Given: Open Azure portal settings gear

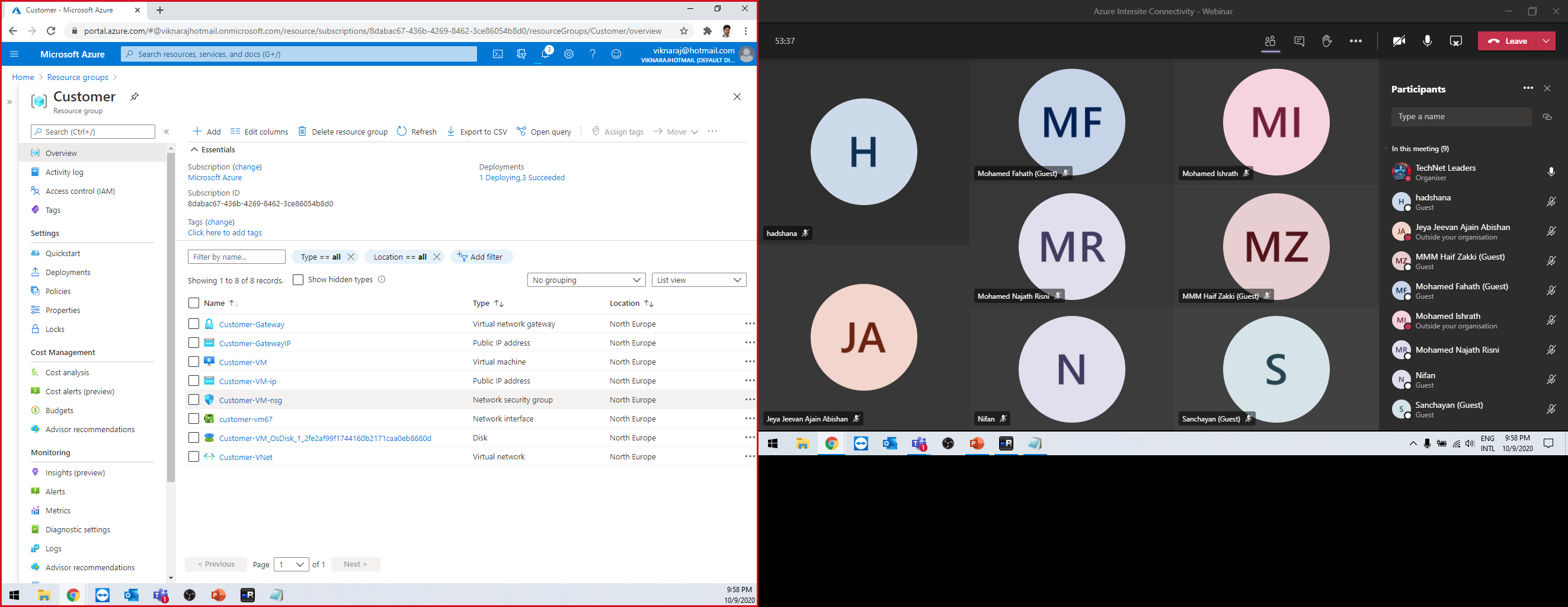Looking at the screenshot, I should pyautogui.click(x=569, y=54).
